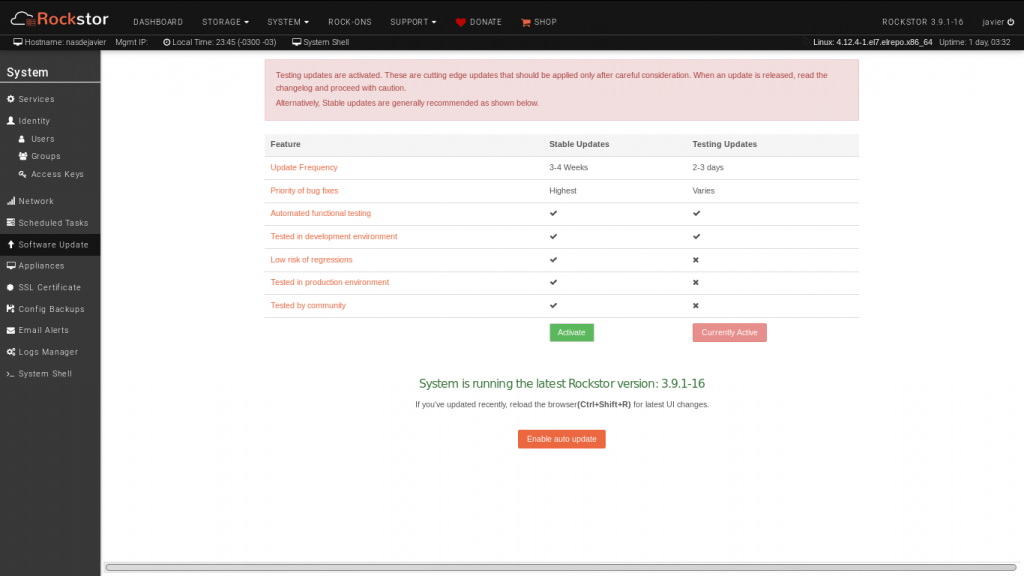Viewport: 1024px width, 576px height.
Task: Click the Services gear icon in sidebar
Action: coord(10,99)
